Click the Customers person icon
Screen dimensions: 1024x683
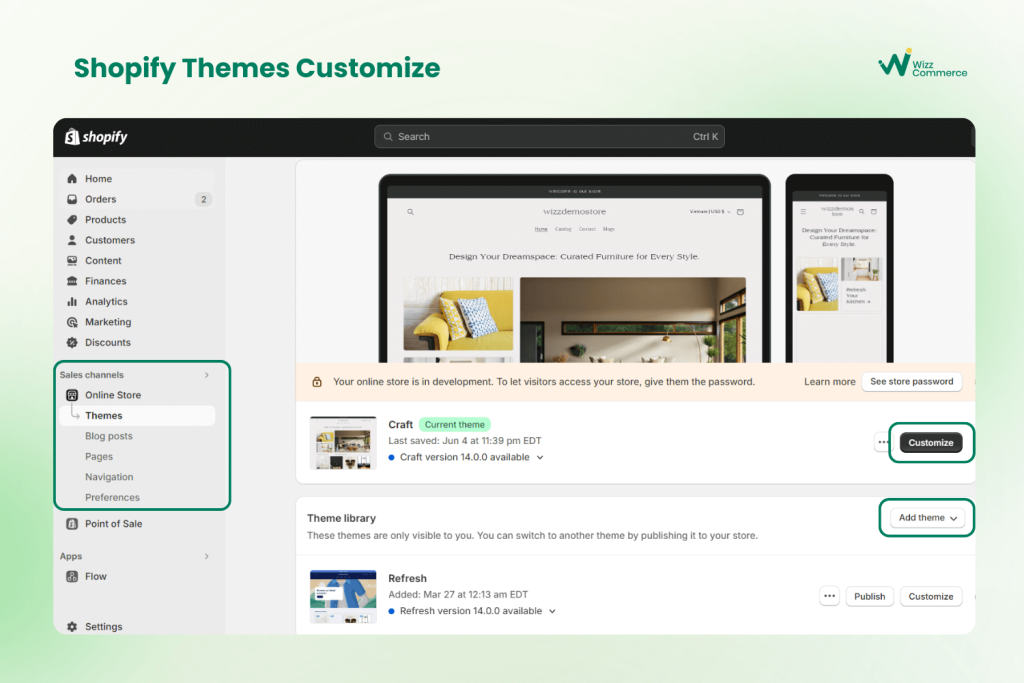72,240
